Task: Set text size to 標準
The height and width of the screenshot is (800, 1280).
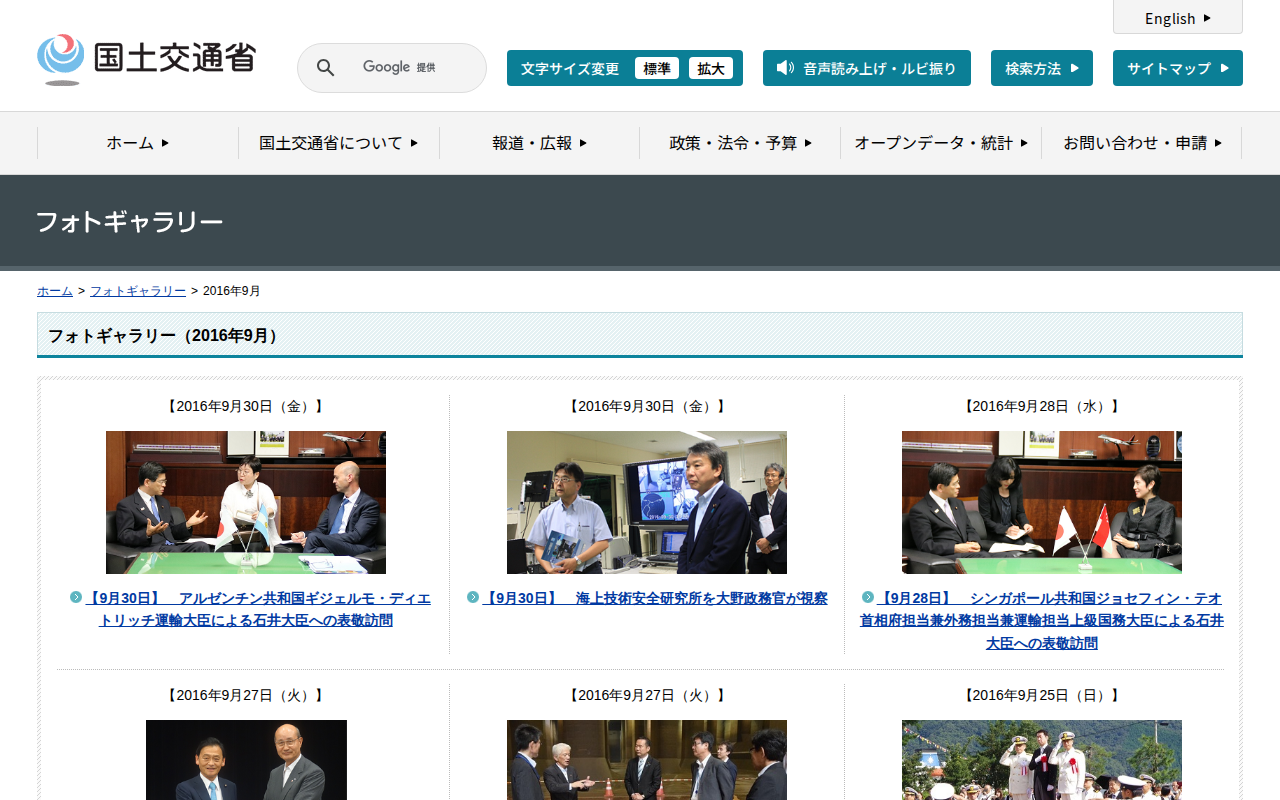Action: point(657,68)
